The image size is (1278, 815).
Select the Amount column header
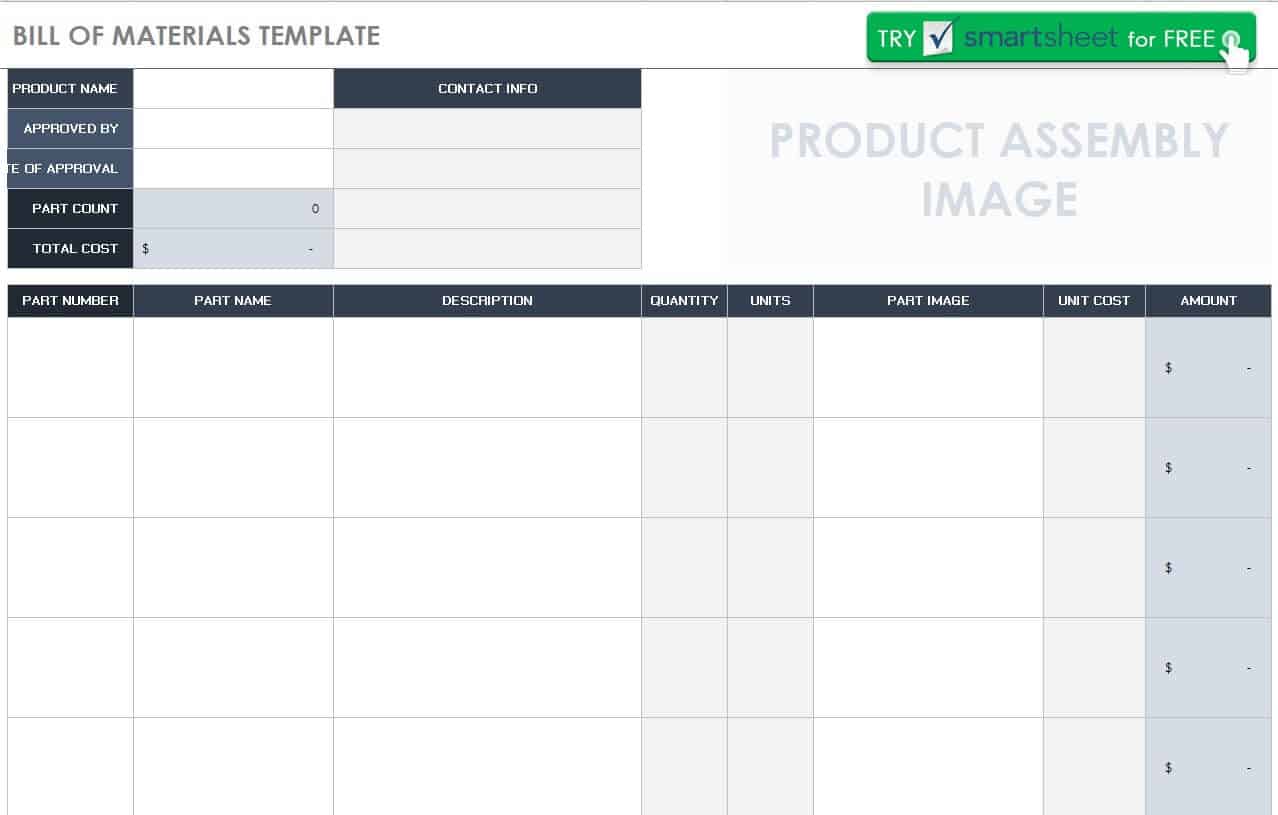click(x=1208, y=300)
